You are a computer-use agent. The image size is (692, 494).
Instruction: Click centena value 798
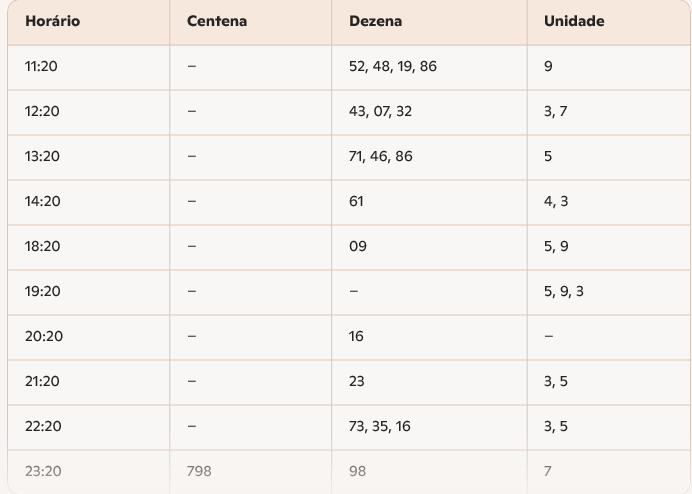point(198,471)
